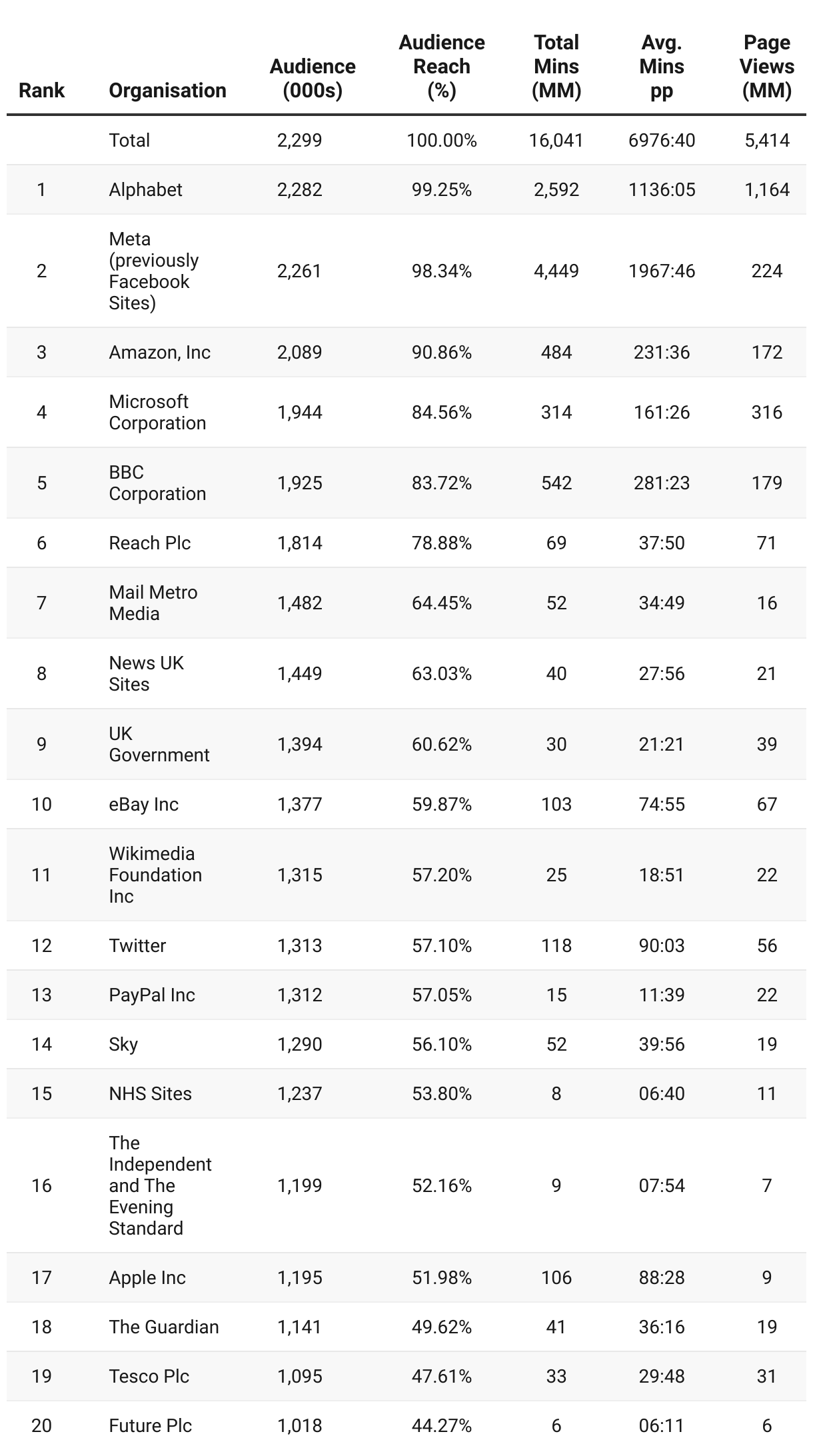Select the Twitter organisation cell
This screenshot has width=813, height=1456.
137,945
